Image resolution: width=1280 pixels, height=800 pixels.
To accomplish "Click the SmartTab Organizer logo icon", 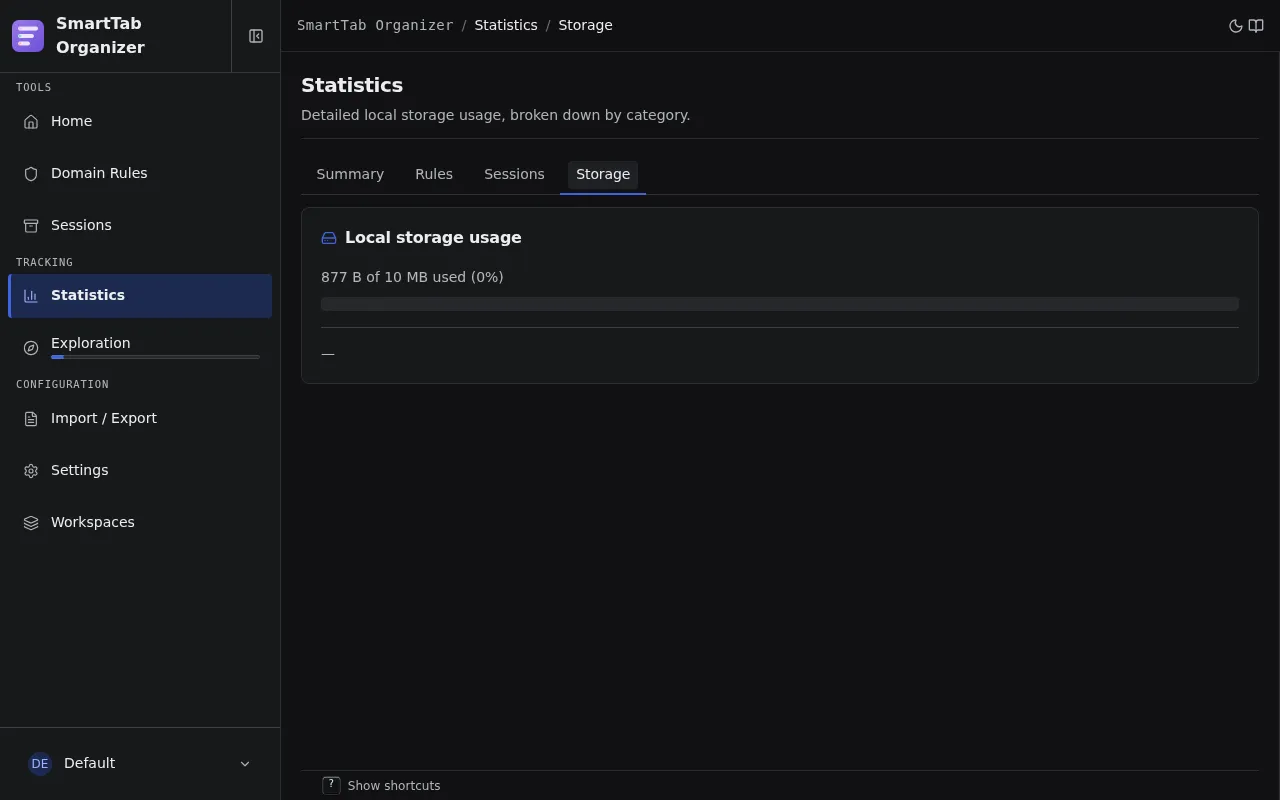I will [28, 36].
